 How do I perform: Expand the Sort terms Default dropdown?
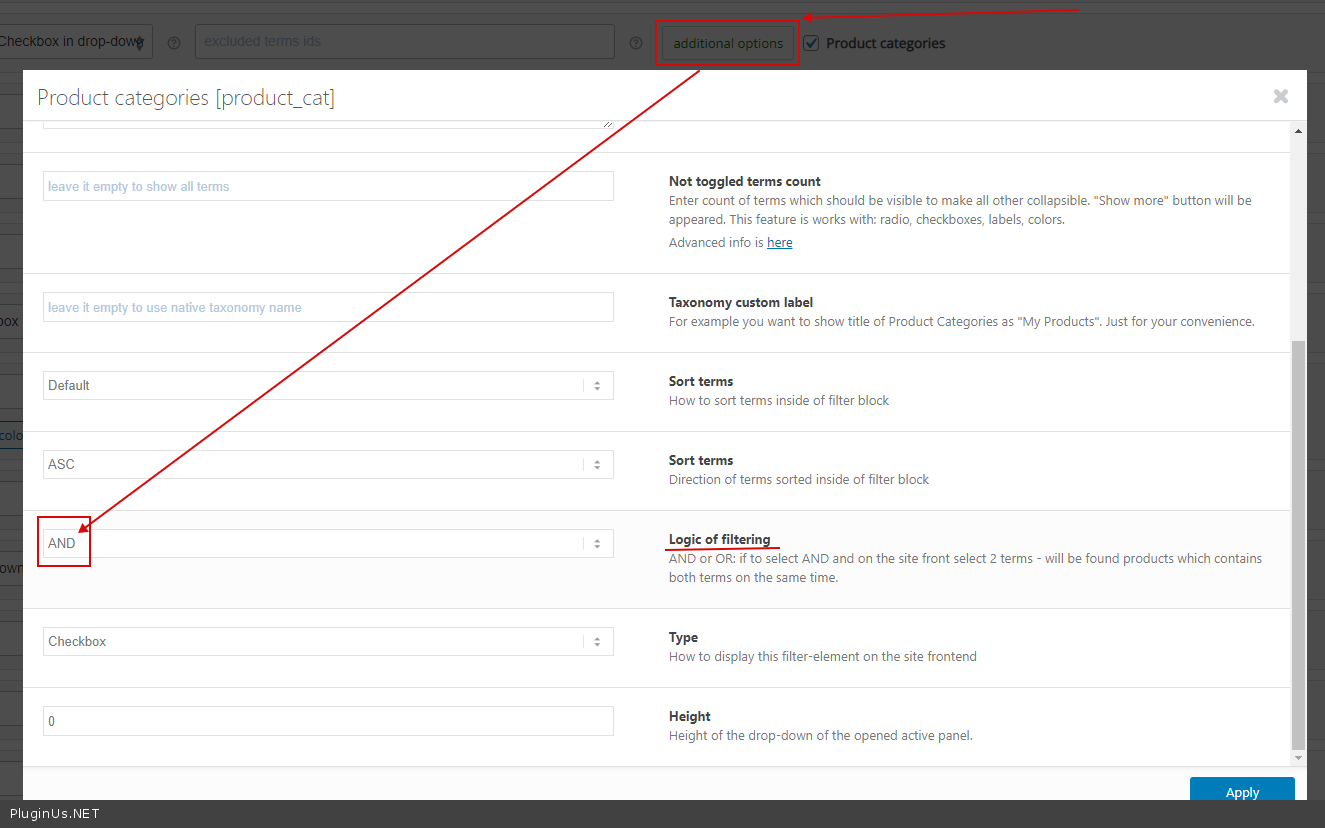tap(328, 385)
